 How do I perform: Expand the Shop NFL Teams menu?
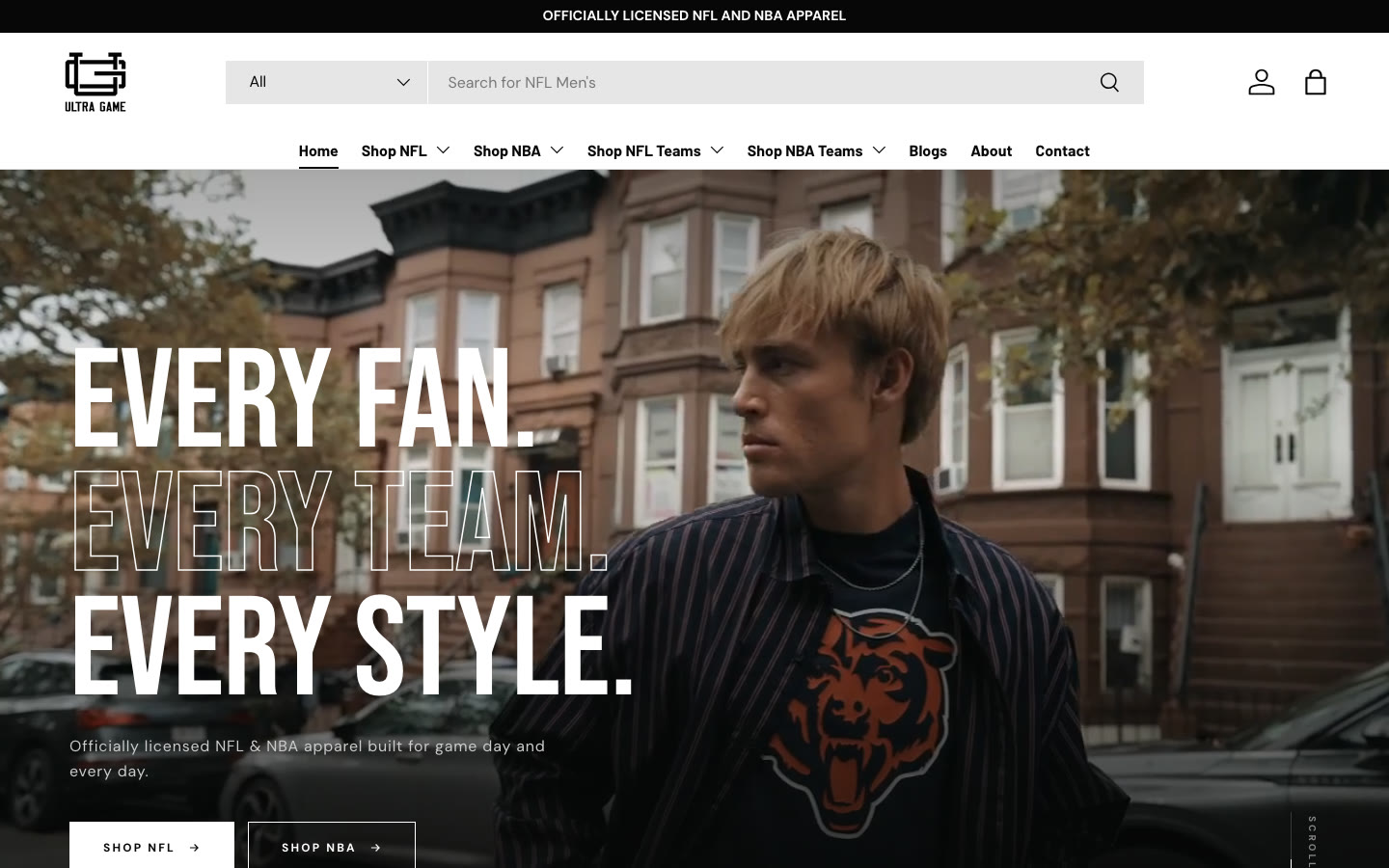click(655, 150)
